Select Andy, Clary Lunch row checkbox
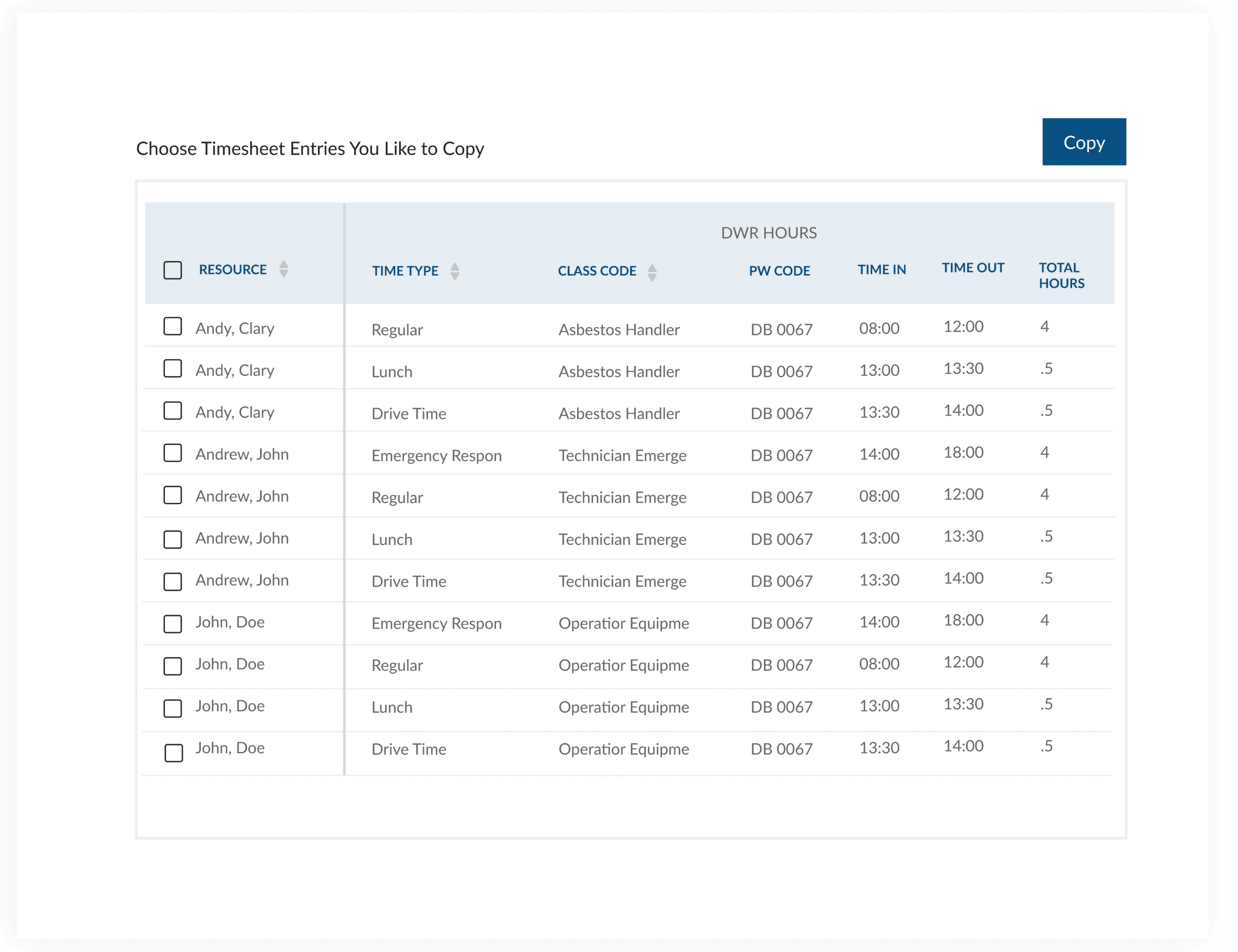Screen dimensions: 1238x952 [173, 368]
